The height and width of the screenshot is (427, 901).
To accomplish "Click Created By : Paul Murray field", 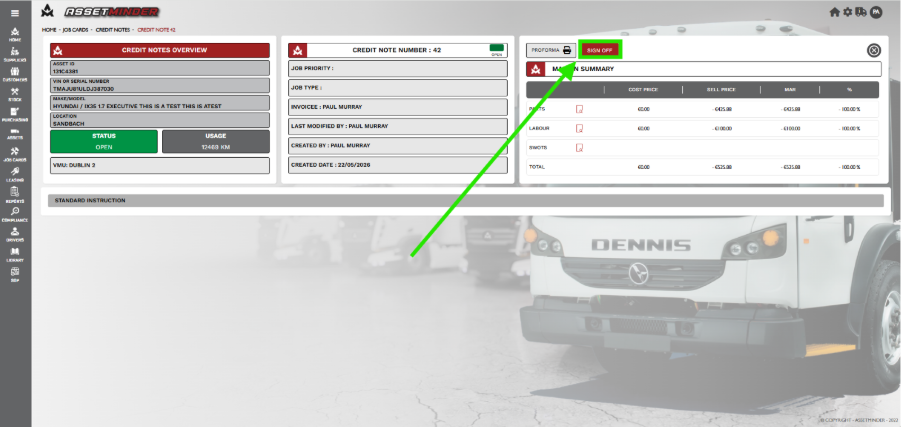I will coord(398,146).
